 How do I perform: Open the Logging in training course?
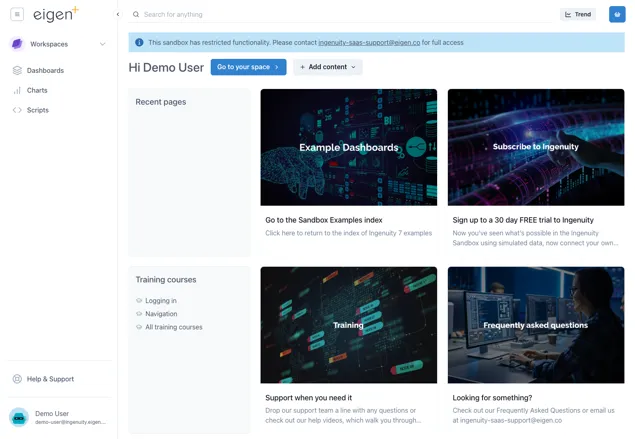[x=160, y=301]
